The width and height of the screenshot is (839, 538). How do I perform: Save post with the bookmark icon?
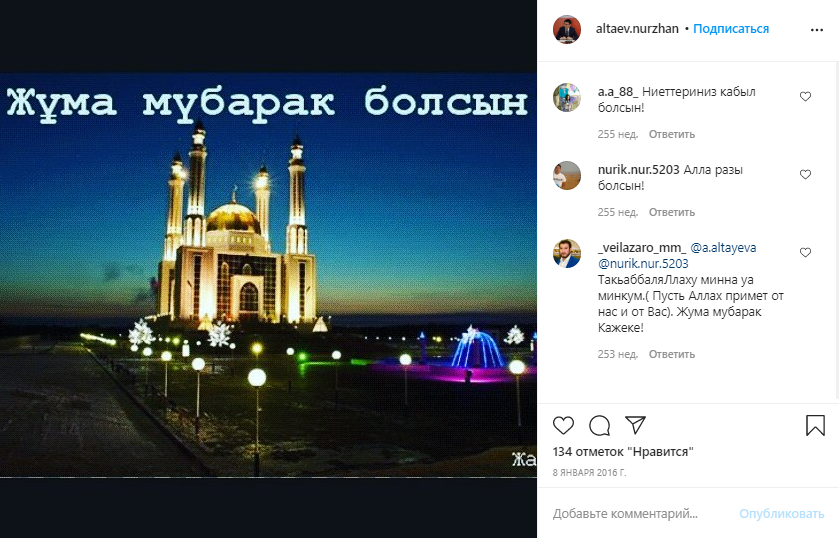pyautogui.click(x=815, y=426)
